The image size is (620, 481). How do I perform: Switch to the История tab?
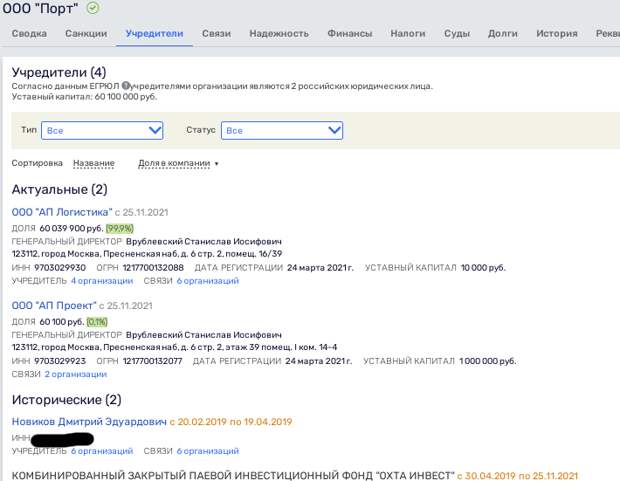coord(557,34)
